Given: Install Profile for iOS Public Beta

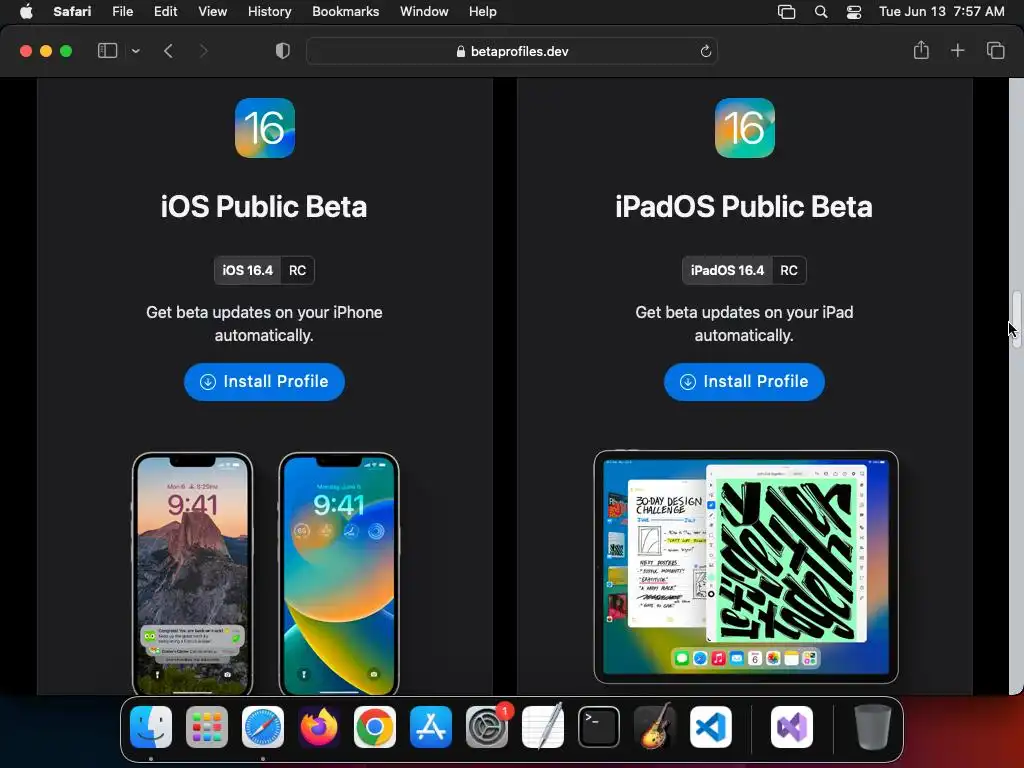Looking at the screenshot, I should click(264, 382).
